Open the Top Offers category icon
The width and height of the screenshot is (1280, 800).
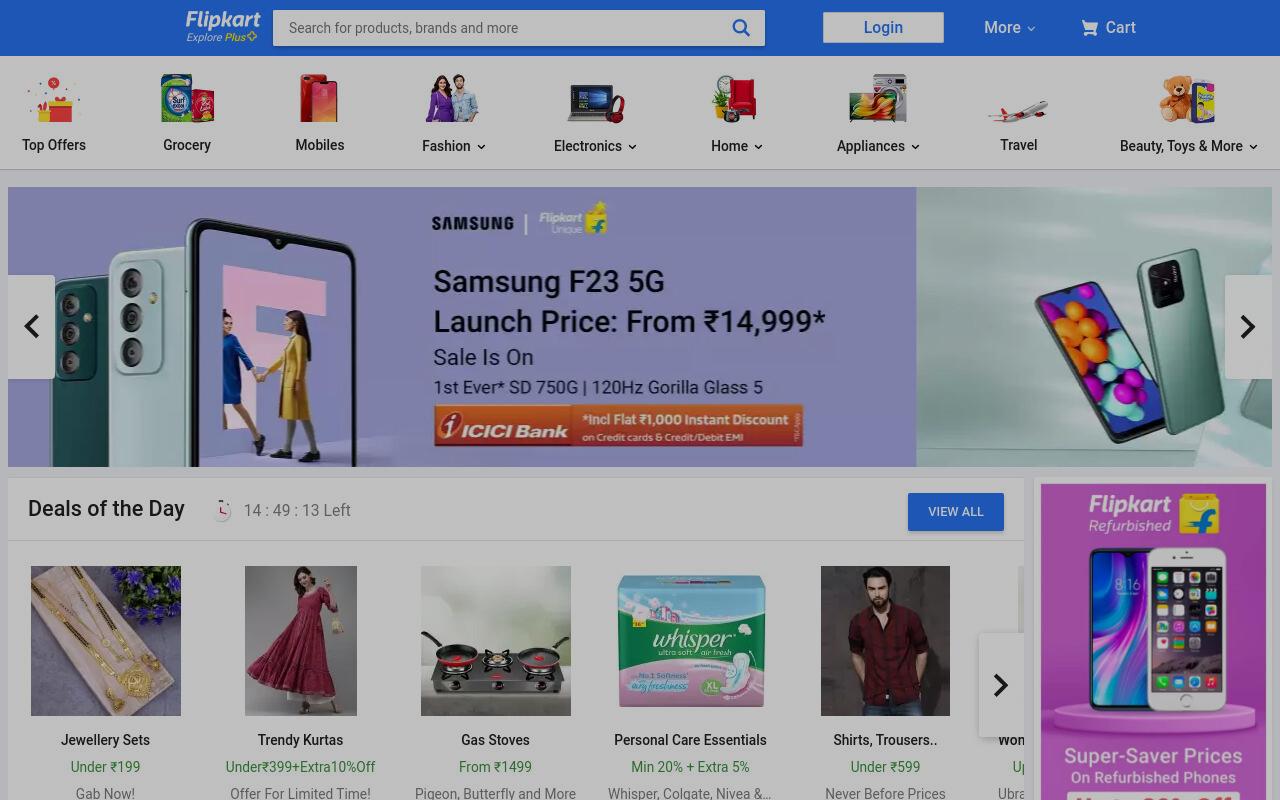point(54,100)
